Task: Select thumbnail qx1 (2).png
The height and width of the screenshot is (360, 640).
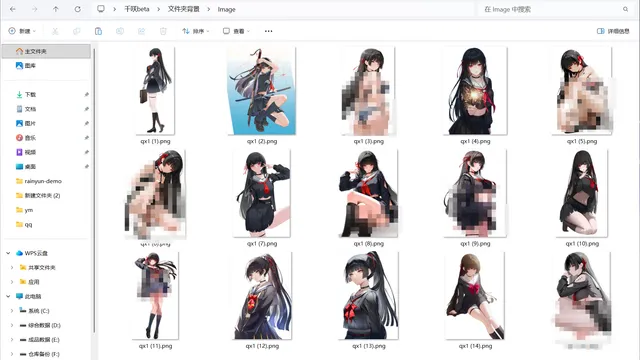Action: point(262,91)
